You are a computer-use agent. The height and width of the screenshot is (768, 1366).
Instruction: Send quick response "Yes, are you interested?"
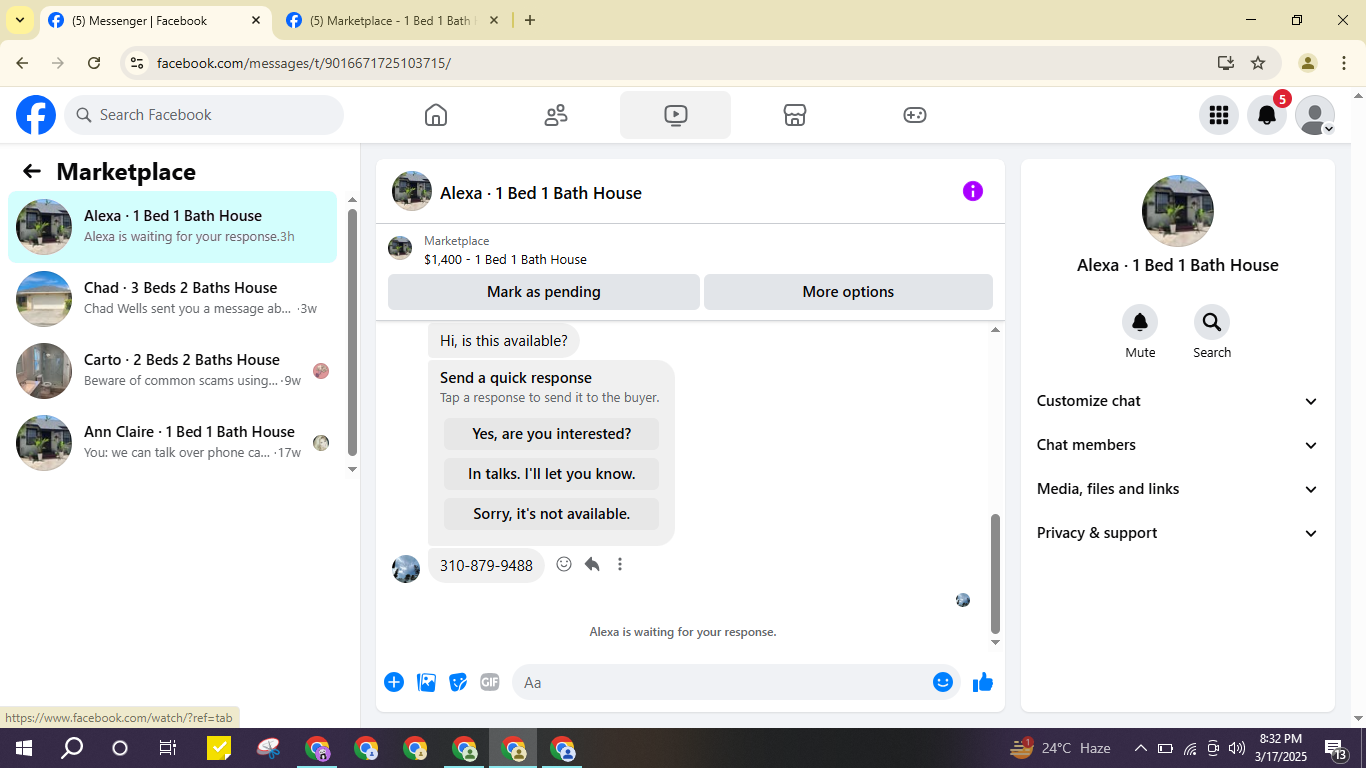[x=552, y=434]
